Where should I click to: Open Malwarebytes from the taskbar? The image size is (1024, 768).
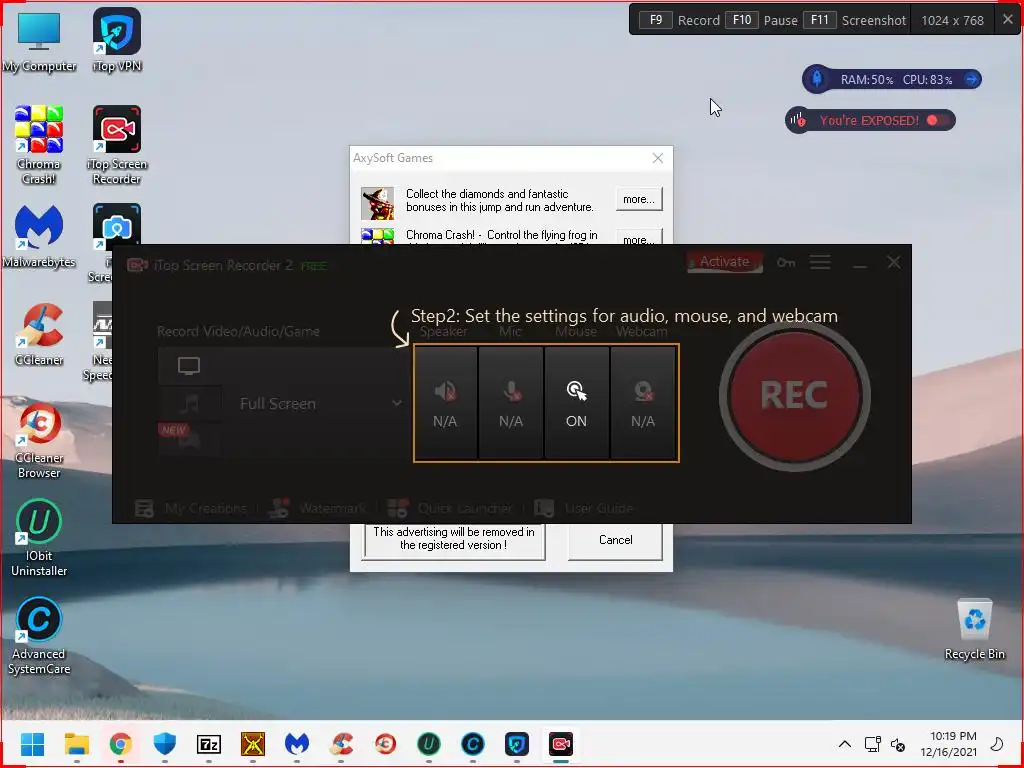[297, 744]
